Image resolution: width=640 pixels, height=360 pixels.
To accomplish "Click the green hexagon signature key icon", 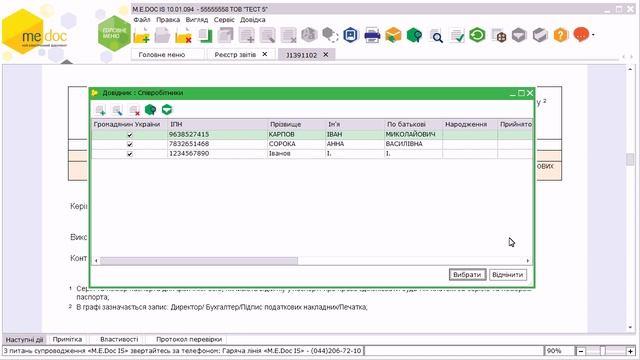I will [x=414, y=36].
